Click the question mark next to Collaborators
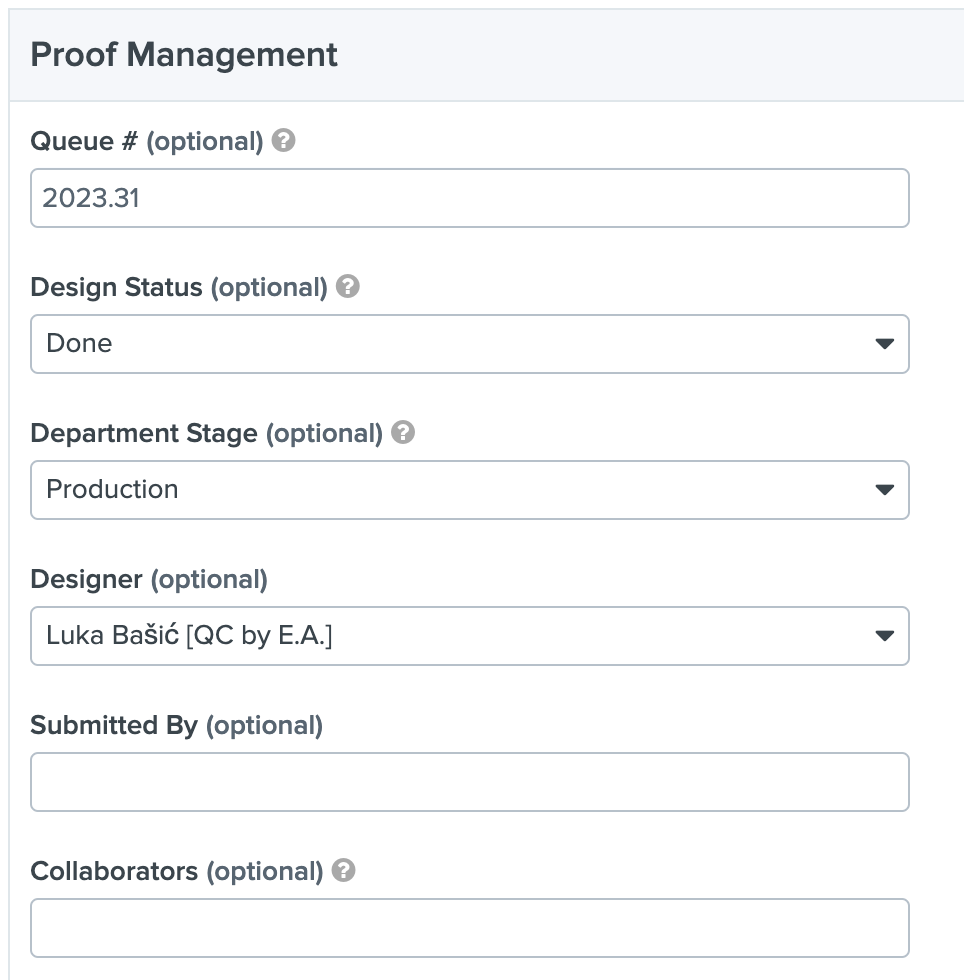Screen dimensions: 964x980 (344, 871)
